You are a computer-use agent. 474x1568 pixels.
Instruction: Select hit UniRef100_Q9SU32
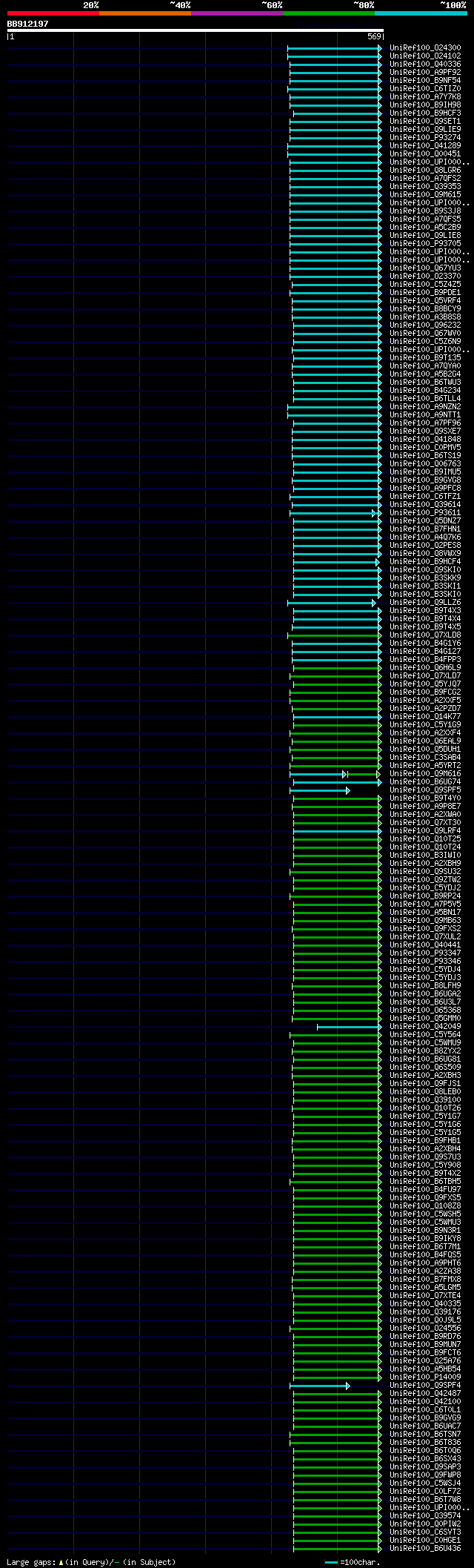tap(425, 872)
